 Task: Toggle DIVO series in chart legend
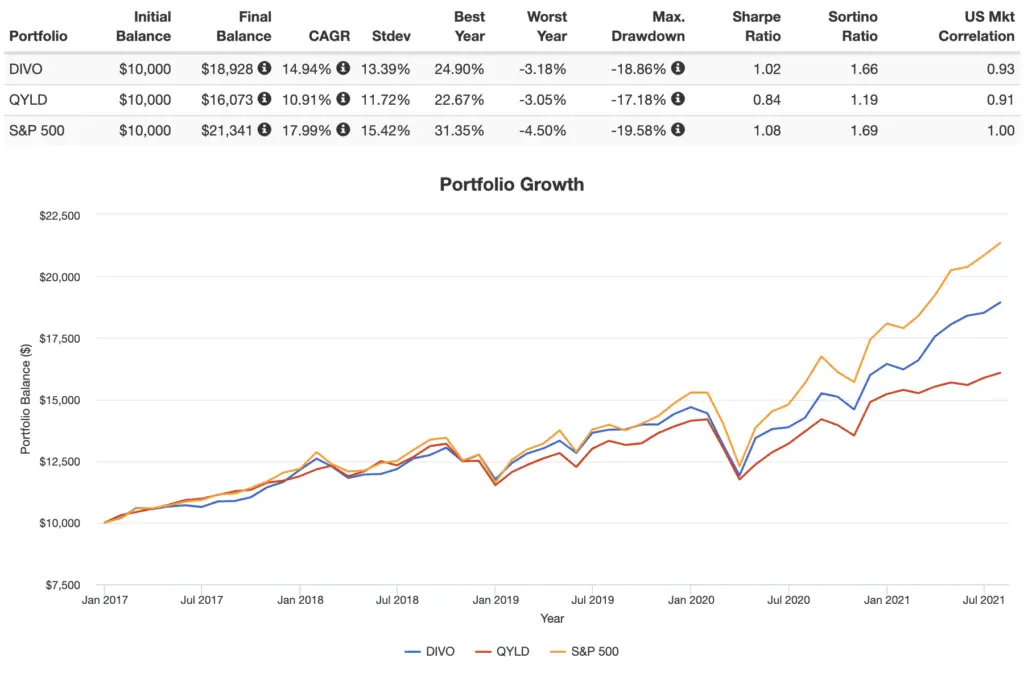(x=429, y=651)
